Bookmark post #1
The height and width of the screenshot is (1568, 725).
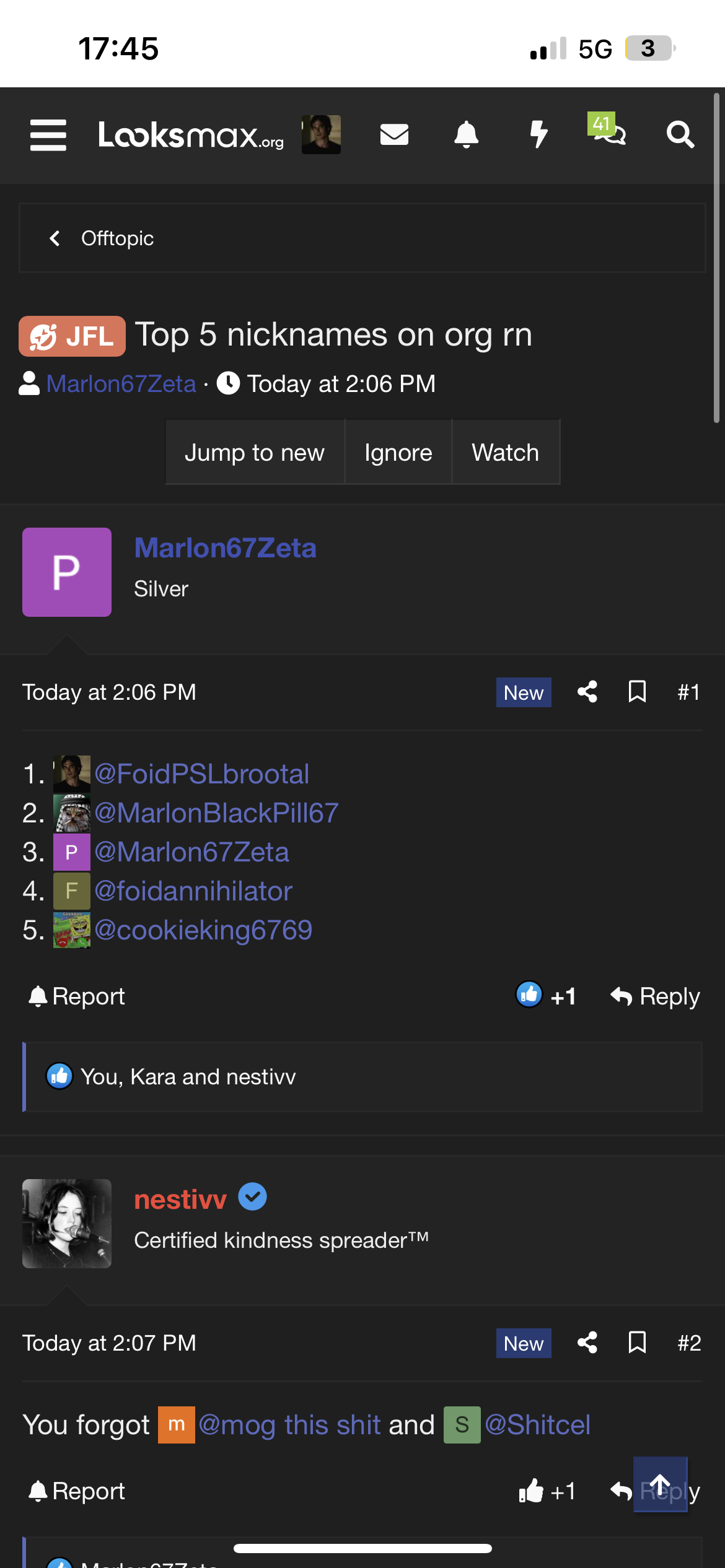click(637, 692)
